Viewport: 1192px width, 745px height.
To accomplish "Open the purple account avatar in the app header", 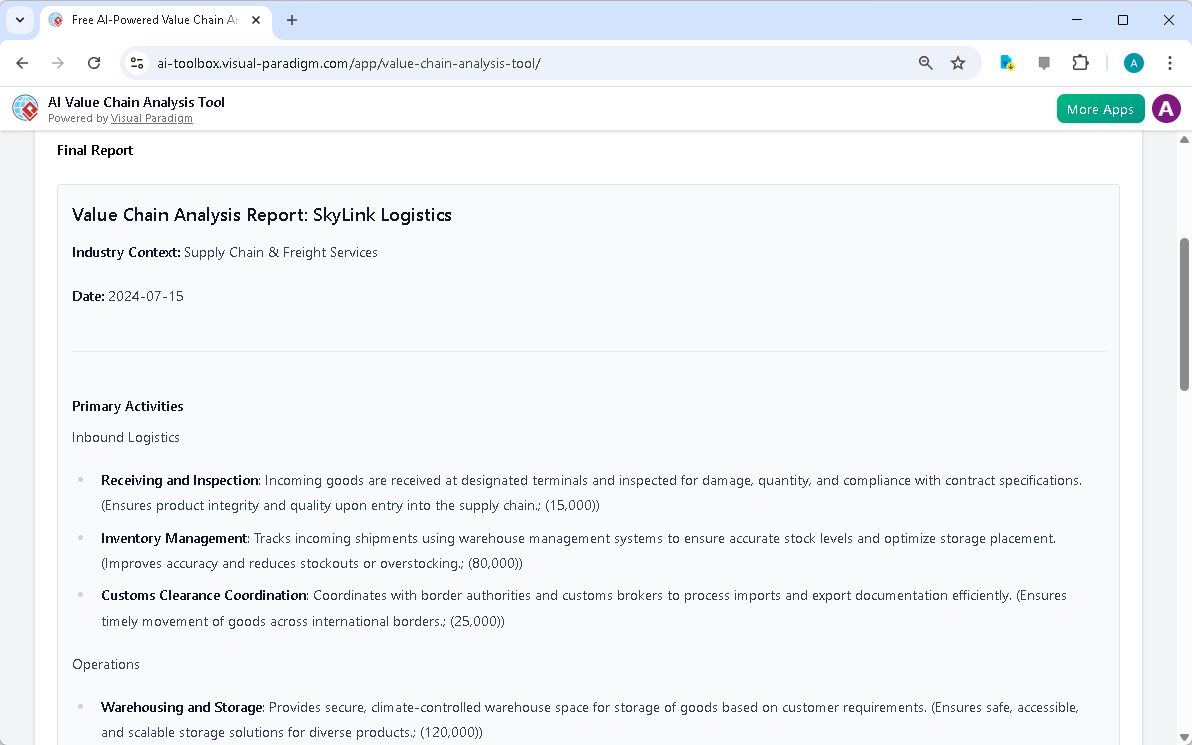I will 1166,108.
